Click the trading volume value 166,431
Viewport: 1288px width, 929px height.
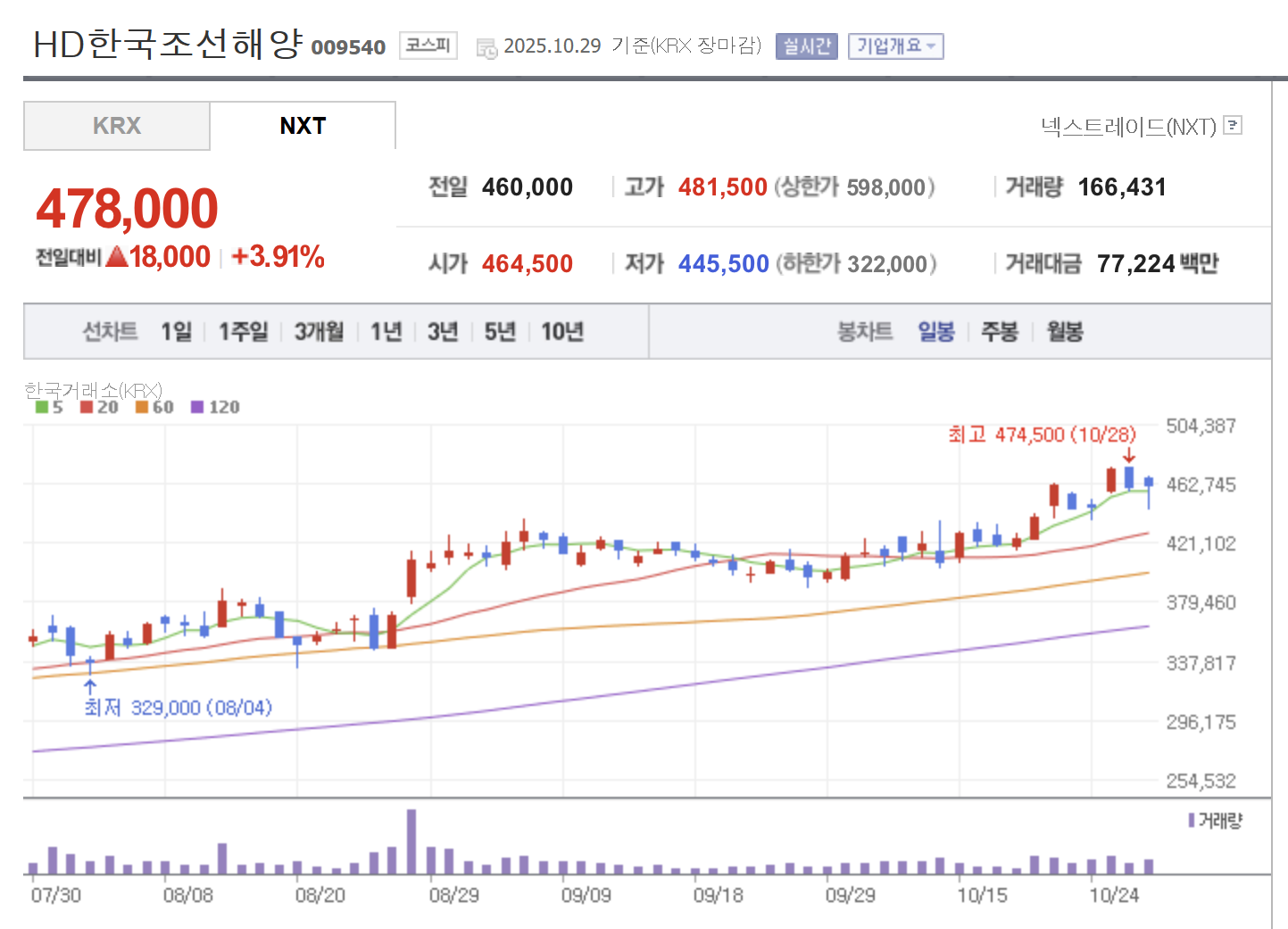point(1122,187)
